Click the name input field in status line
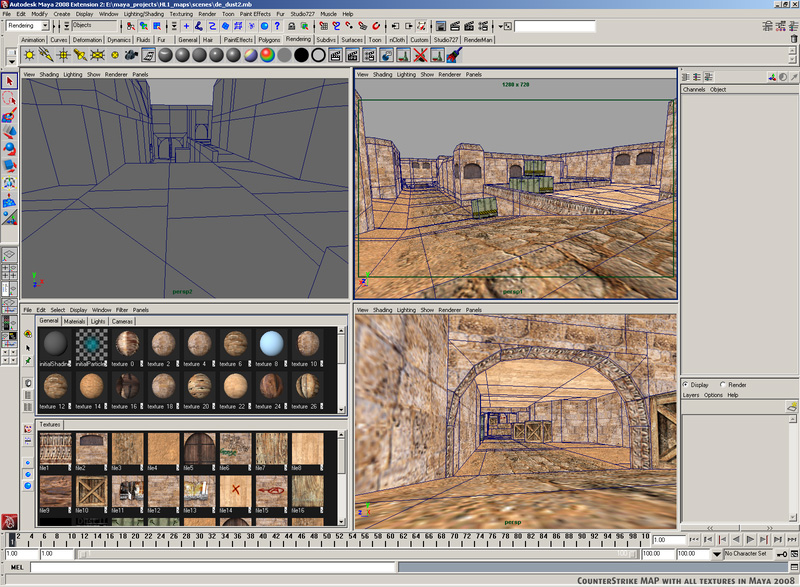 [x=555, y=26]
